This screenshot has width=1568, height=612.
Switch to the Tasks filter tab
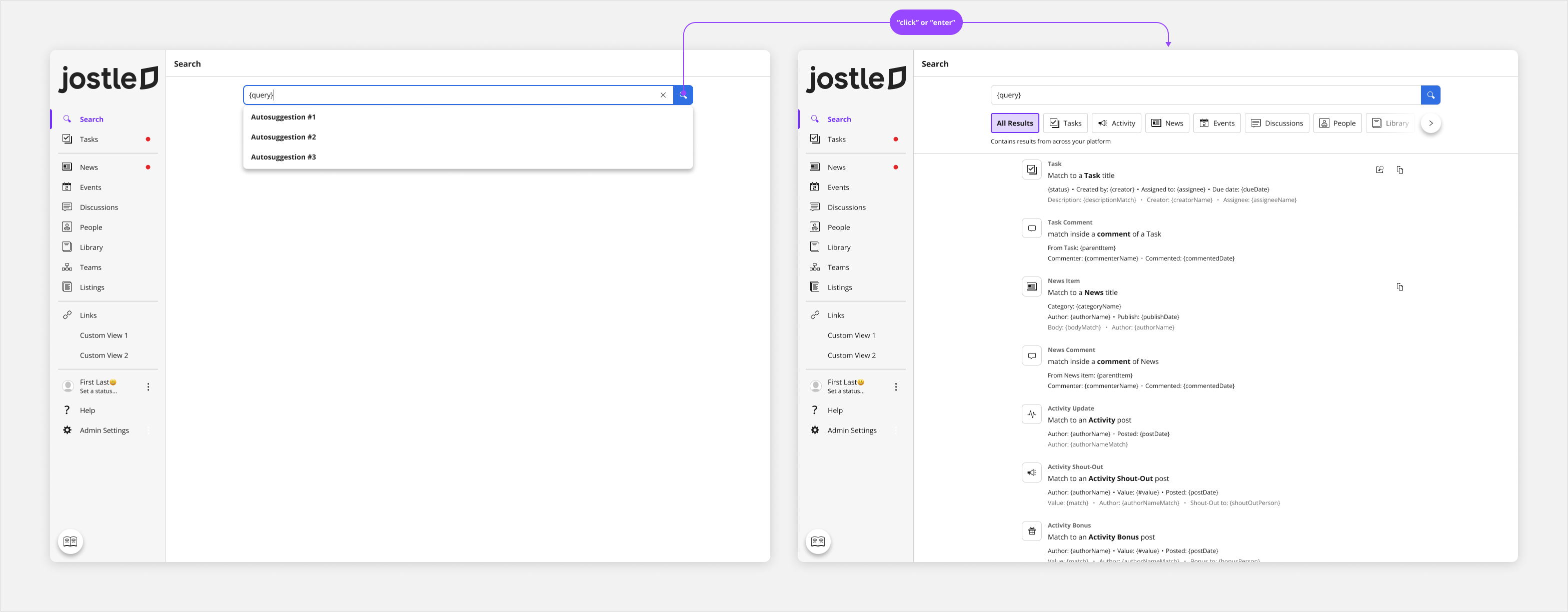pyautogui.click(x=1065, y=123)
